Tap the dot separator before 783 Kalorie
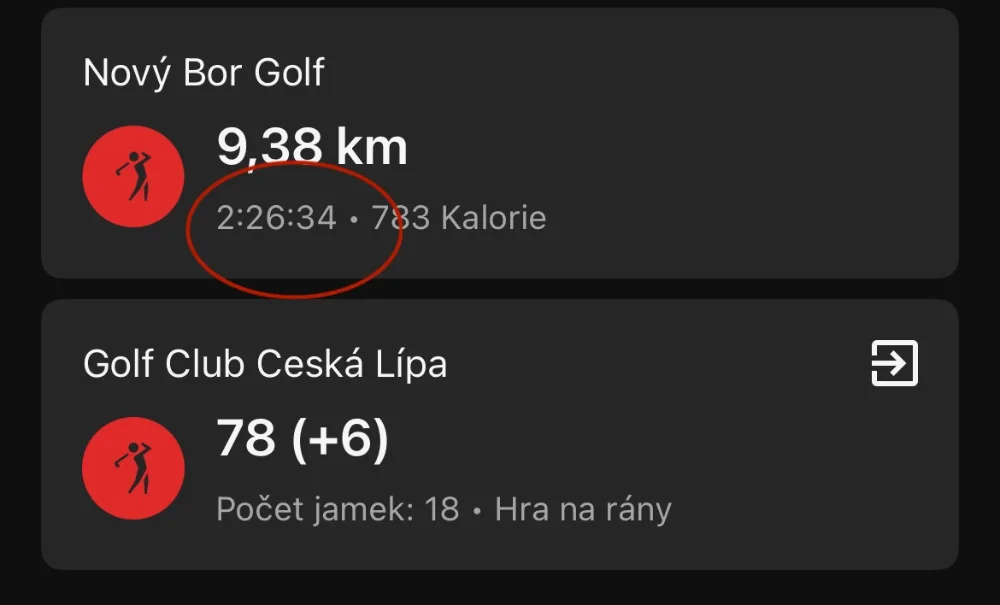Image resolution: width=1000 pixels, height=605 pixels. point(354,219)
